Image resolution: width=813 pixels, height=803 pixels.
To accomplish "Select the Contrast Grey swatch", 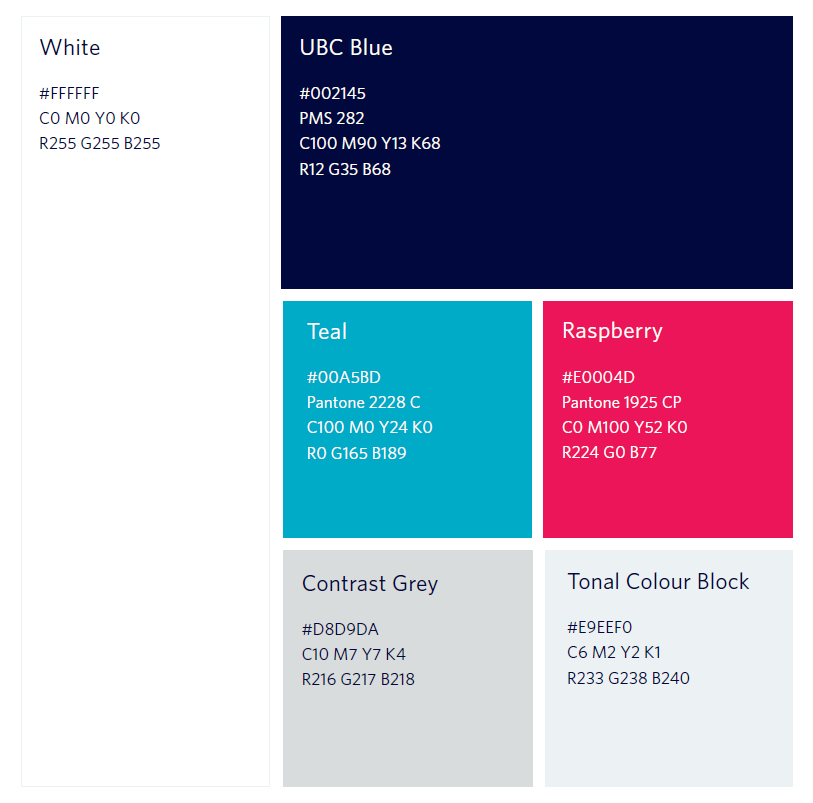I will (x=408, y=668).
